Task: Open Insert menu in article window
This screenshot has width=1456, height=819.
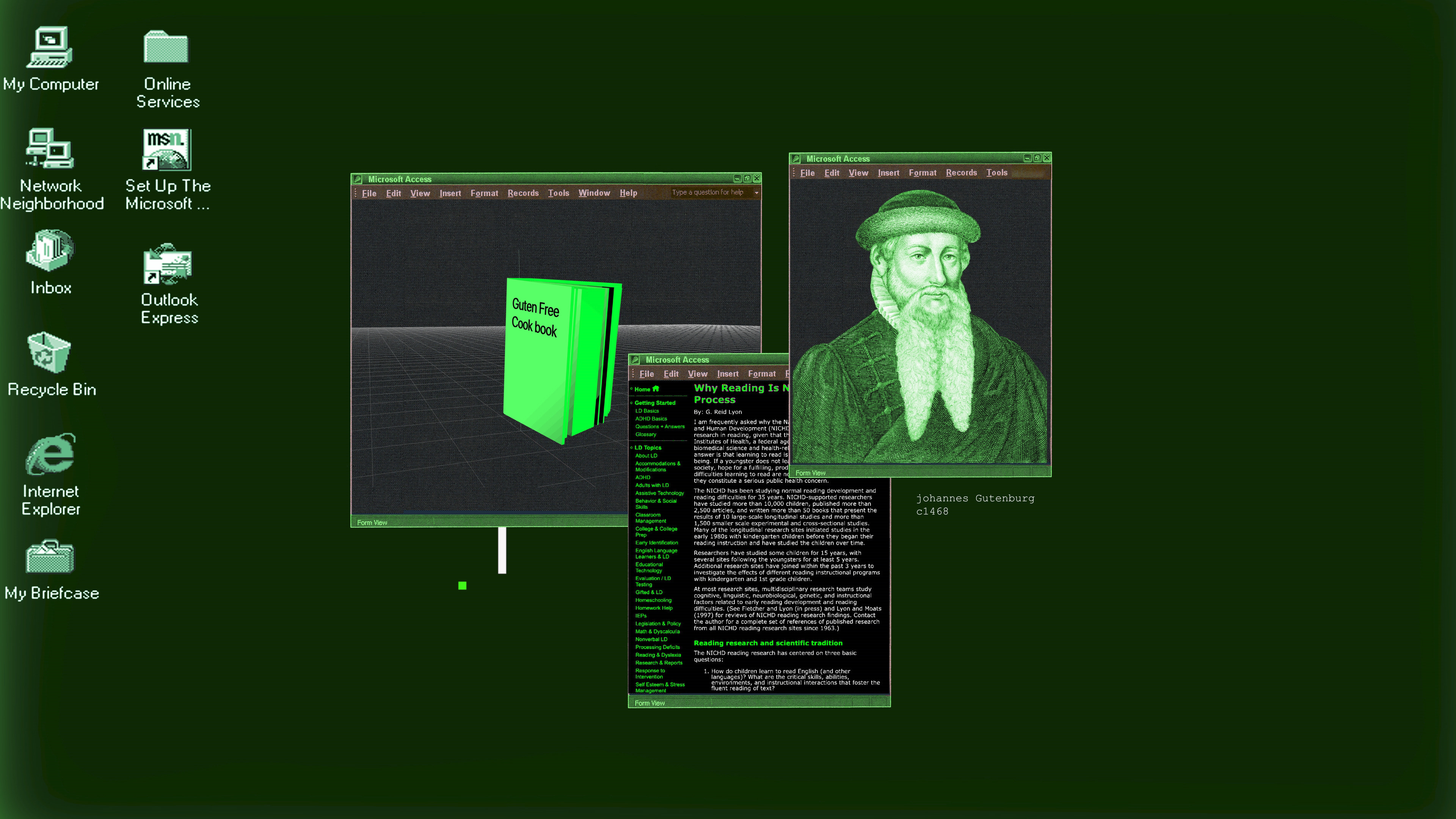Action: click(x=728, y=374)
